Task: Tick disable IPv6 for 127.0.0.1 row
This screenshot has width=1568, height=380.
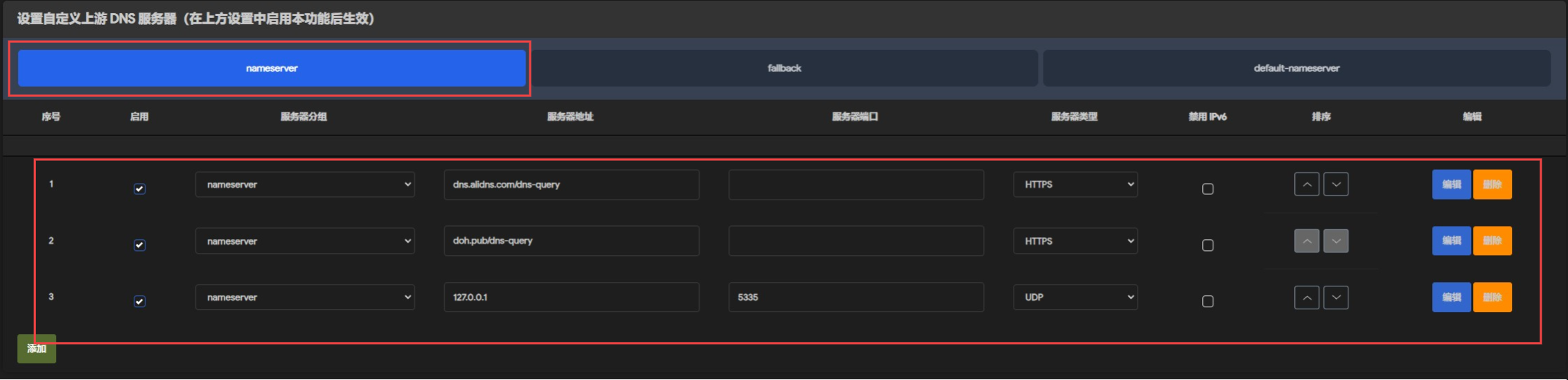Action: coord(1208,301)
